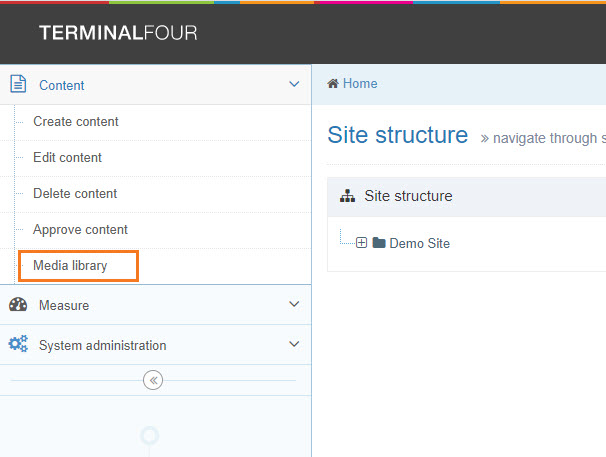Collapse the Content menu chevron
The image size is (606, 457).
tap(294, 85)
